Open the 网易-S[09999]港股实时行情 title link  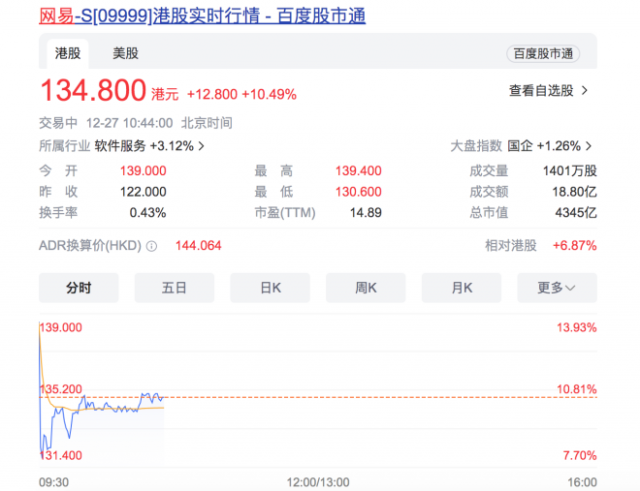pos(202,16)
